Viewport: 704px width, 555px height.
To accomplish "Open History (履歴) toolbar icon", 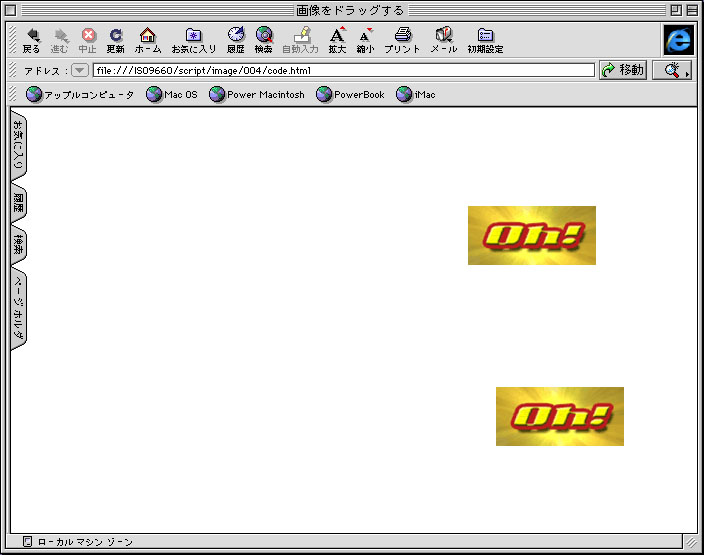I will pos(235,40).
